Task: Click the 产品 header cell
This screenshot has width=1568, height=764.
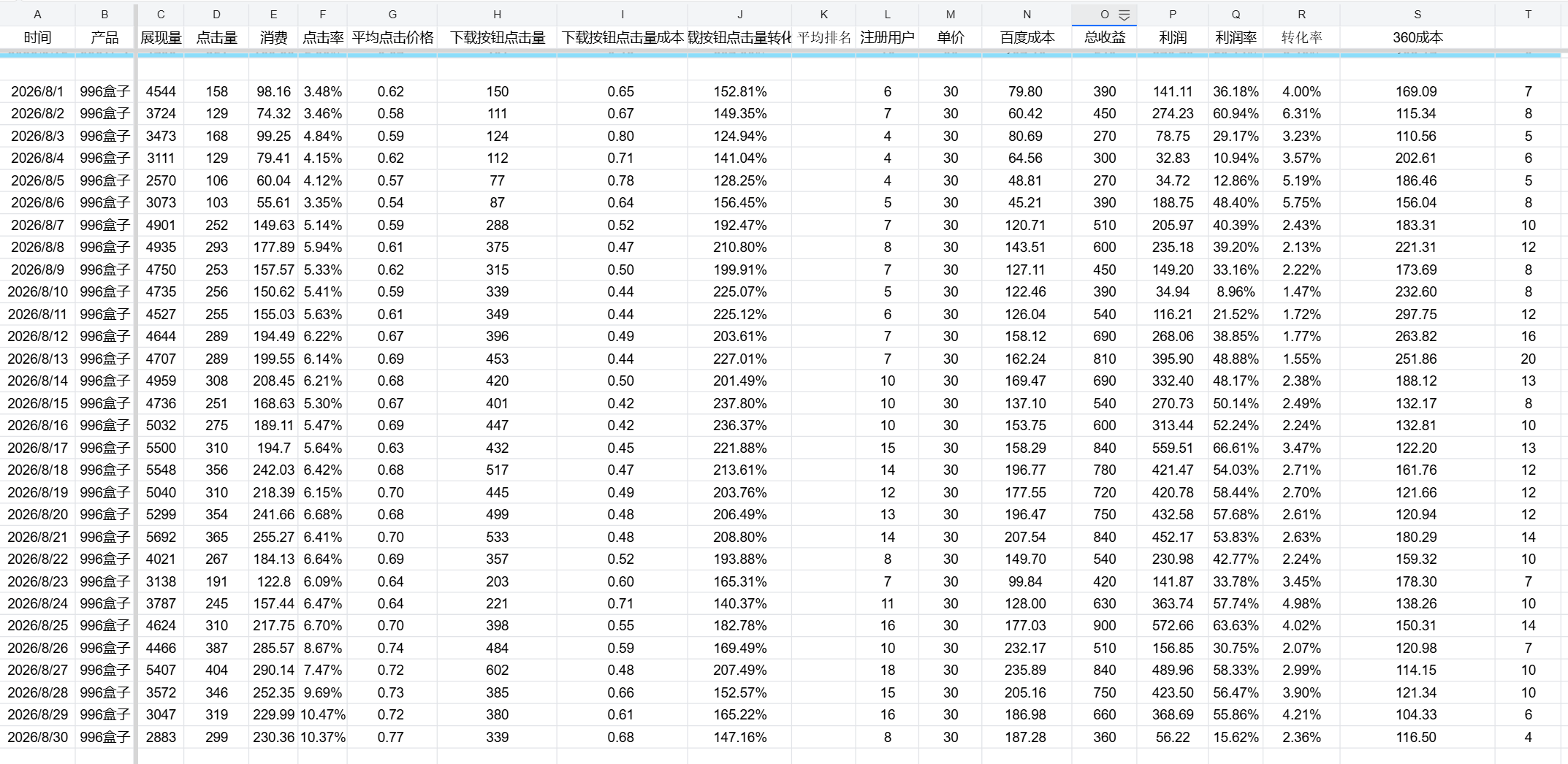Action: [104, 37]
